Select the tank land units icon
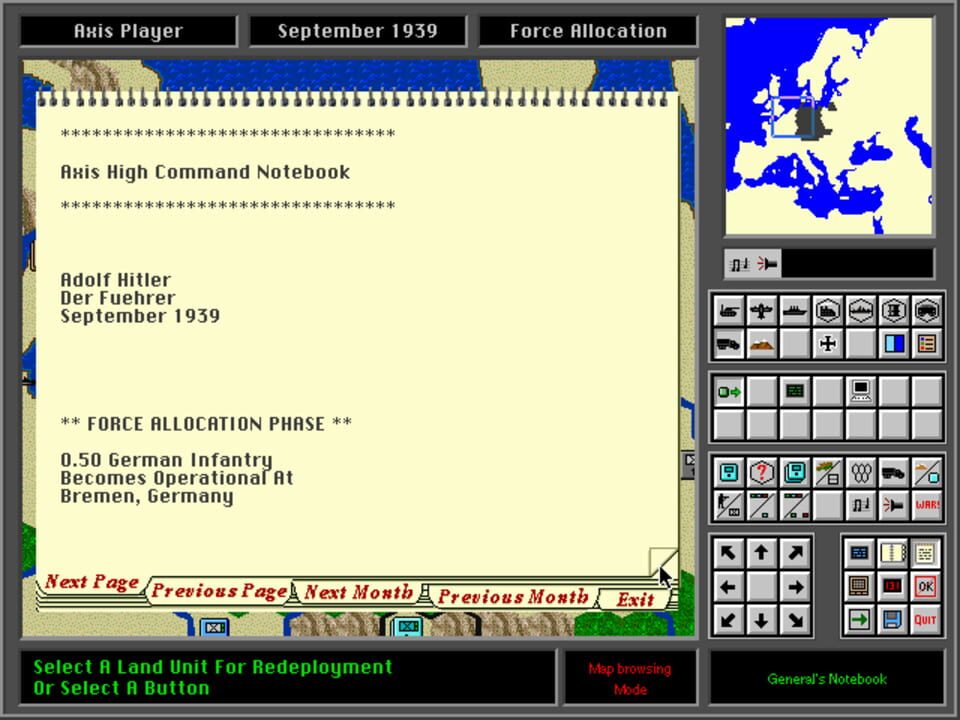The height and width of the screenshot is (720, 960). 729,311
